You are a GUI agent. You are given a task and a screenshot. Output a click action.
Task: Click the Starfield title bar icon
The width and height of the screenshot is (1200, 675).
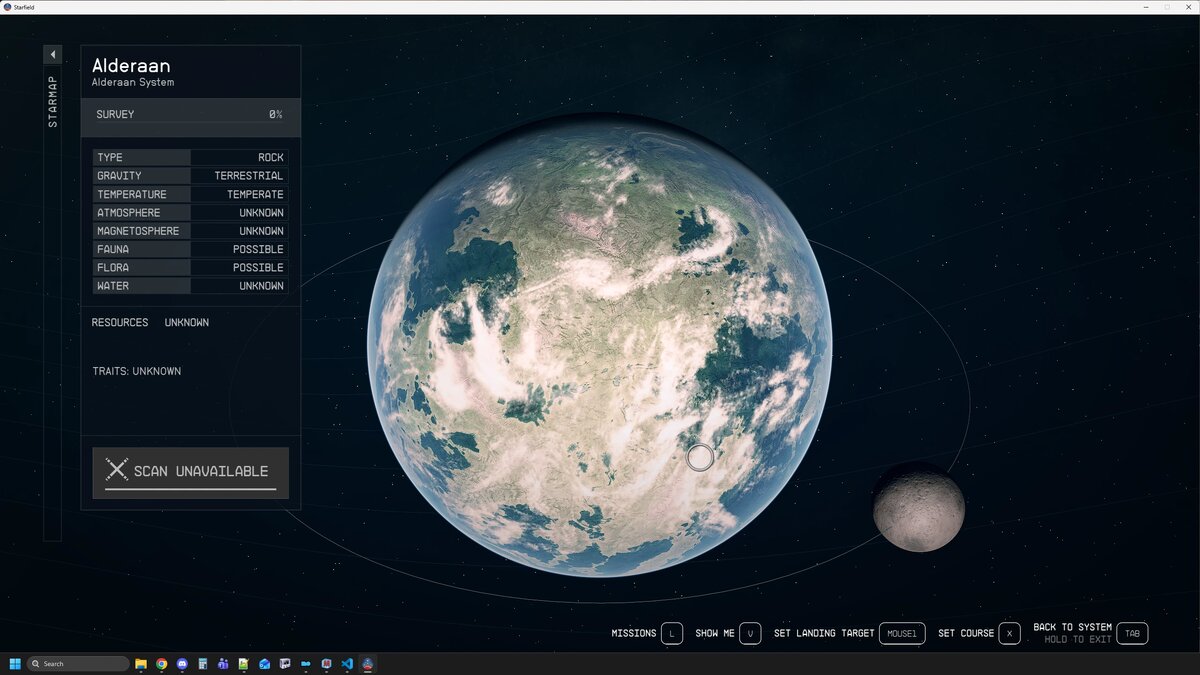pyautogui.click(x=7, y=7)
